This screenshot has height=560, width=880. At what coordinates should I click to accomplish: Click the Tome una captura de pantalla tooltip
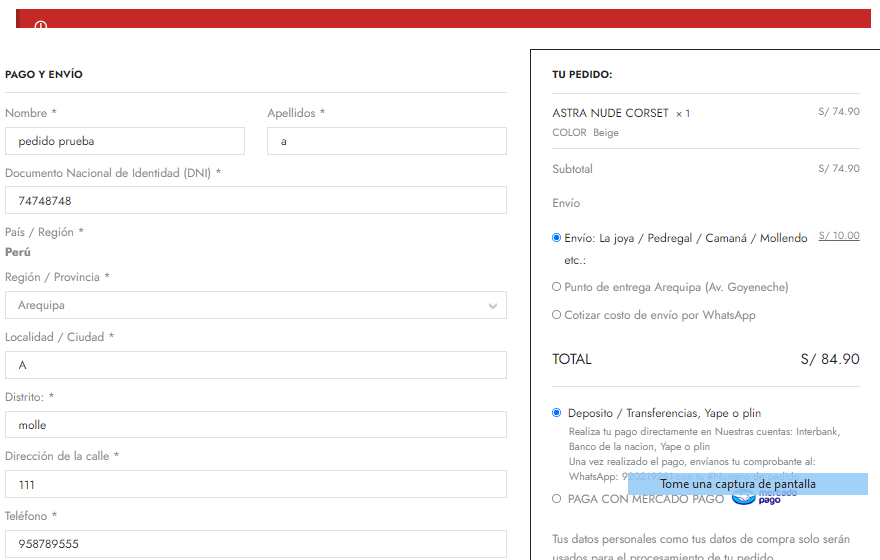coord(748,484)
